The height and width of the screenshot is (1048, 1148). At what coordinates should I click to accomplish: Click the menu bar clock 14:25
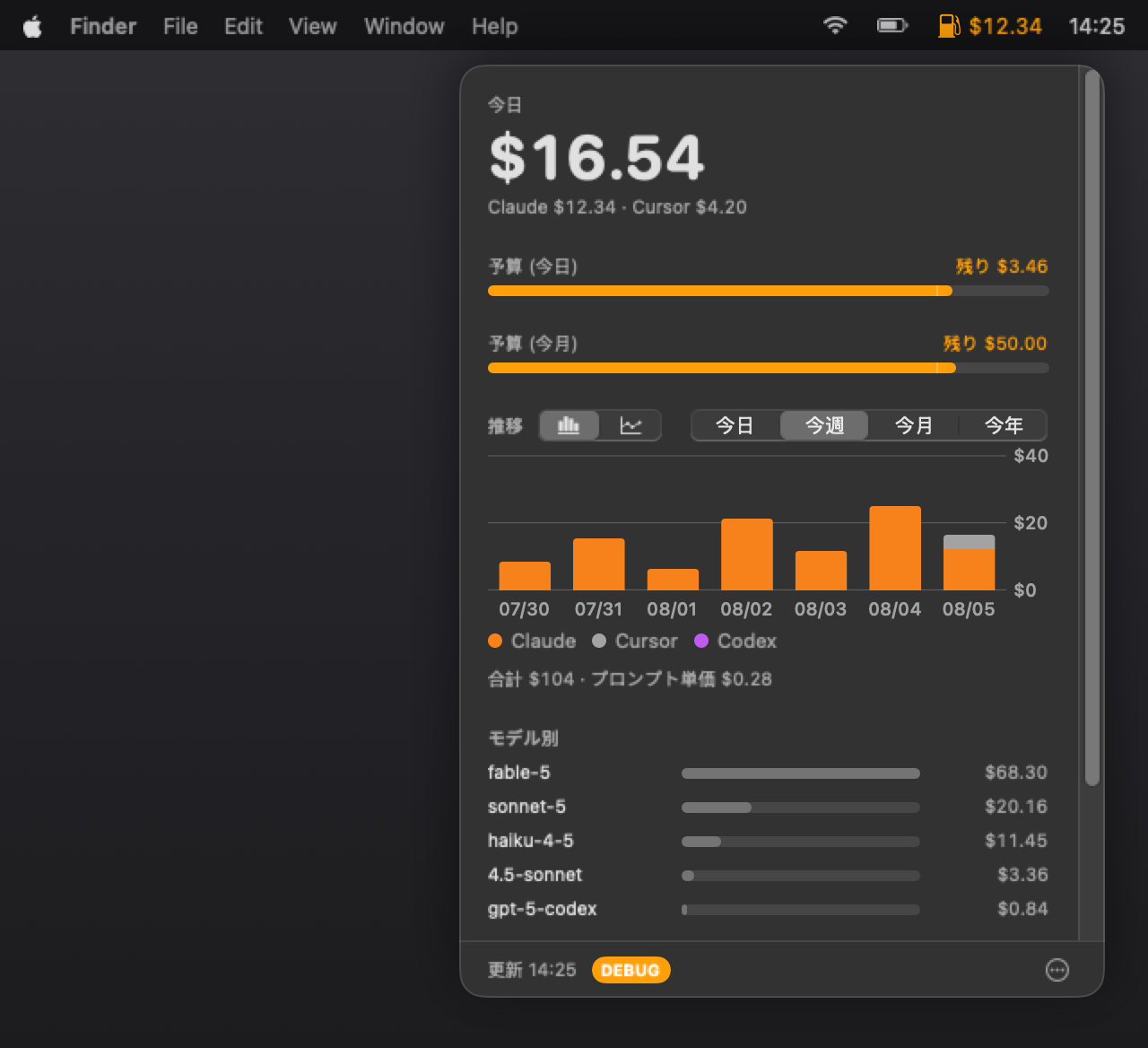(x=1096, y=26)
